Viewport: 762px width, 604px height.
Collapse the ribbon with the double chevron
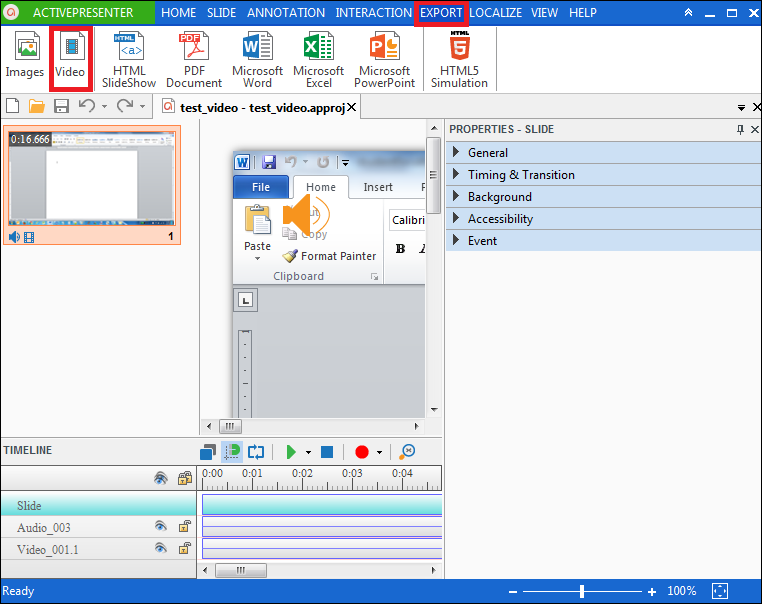click(688, 13)
